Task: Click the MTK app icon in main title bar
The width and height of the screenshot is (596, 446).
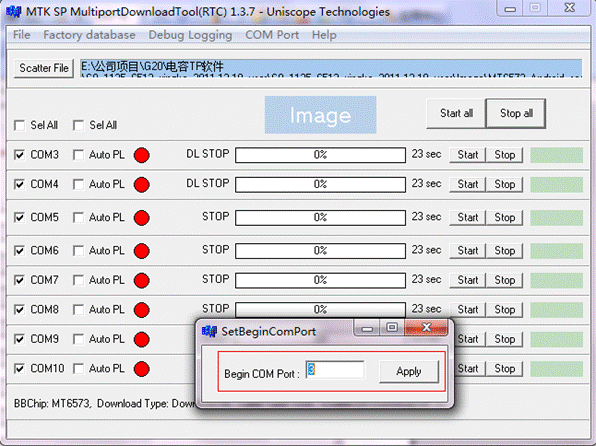Action: click(x=14, y=12)
